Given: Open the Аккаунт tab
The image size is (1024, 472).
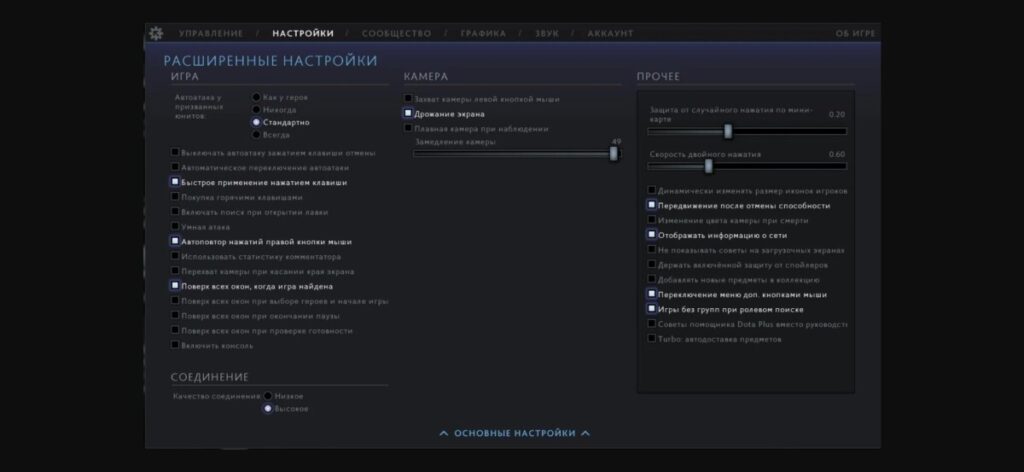Looking at the screenshot, I should tap(610, 33).
